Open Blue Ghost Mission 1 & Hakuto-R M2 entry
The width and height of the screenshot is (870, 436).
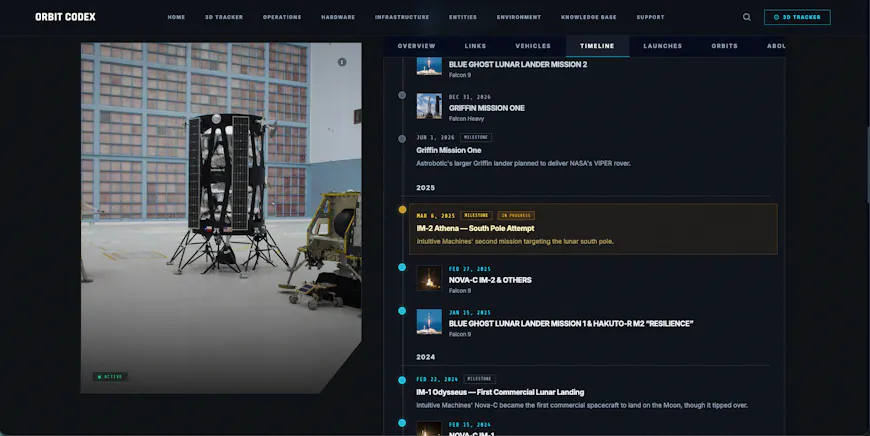(571, 323)
